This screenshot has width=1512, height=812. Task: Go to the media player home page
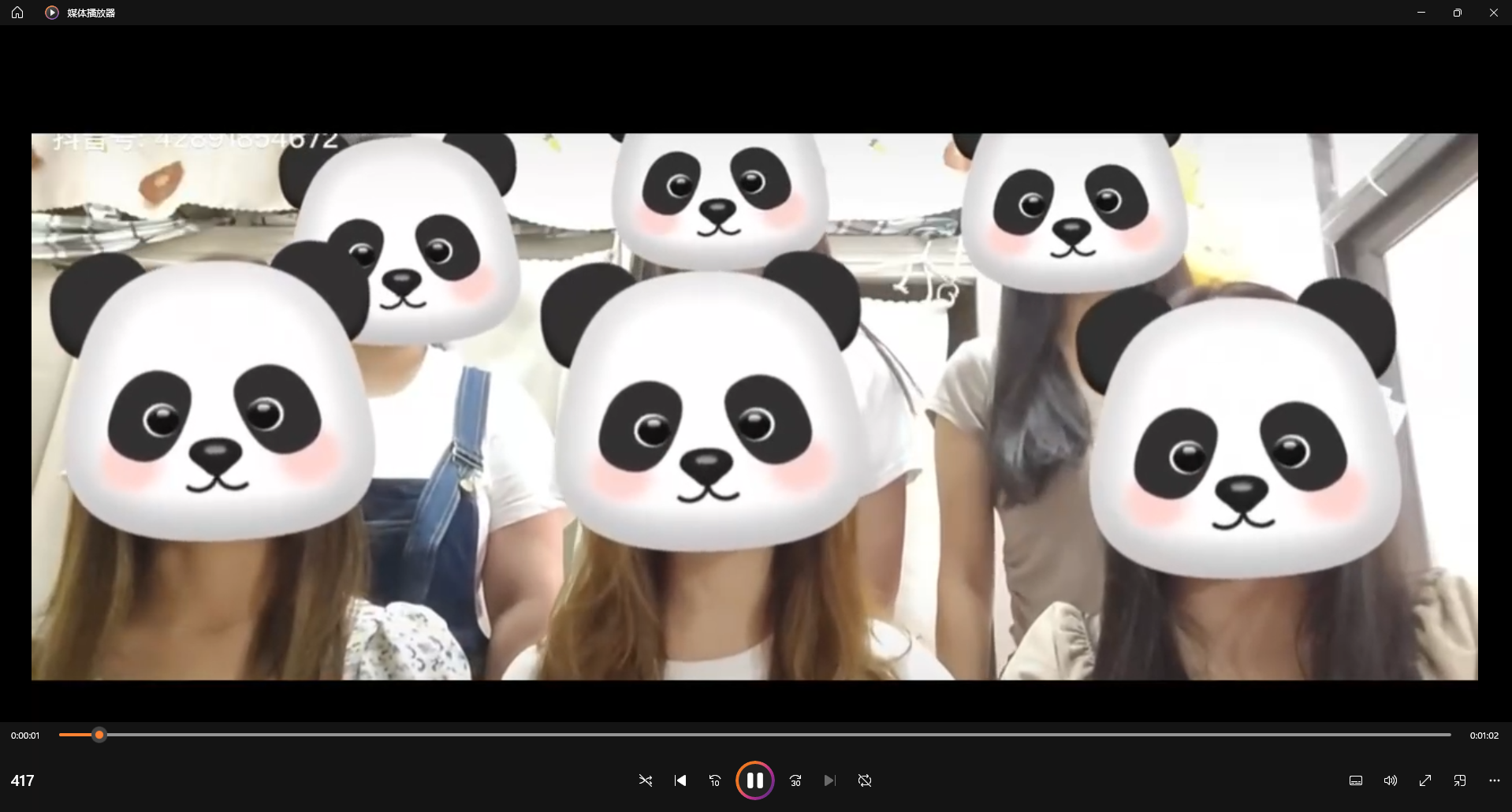coord(17,13)
